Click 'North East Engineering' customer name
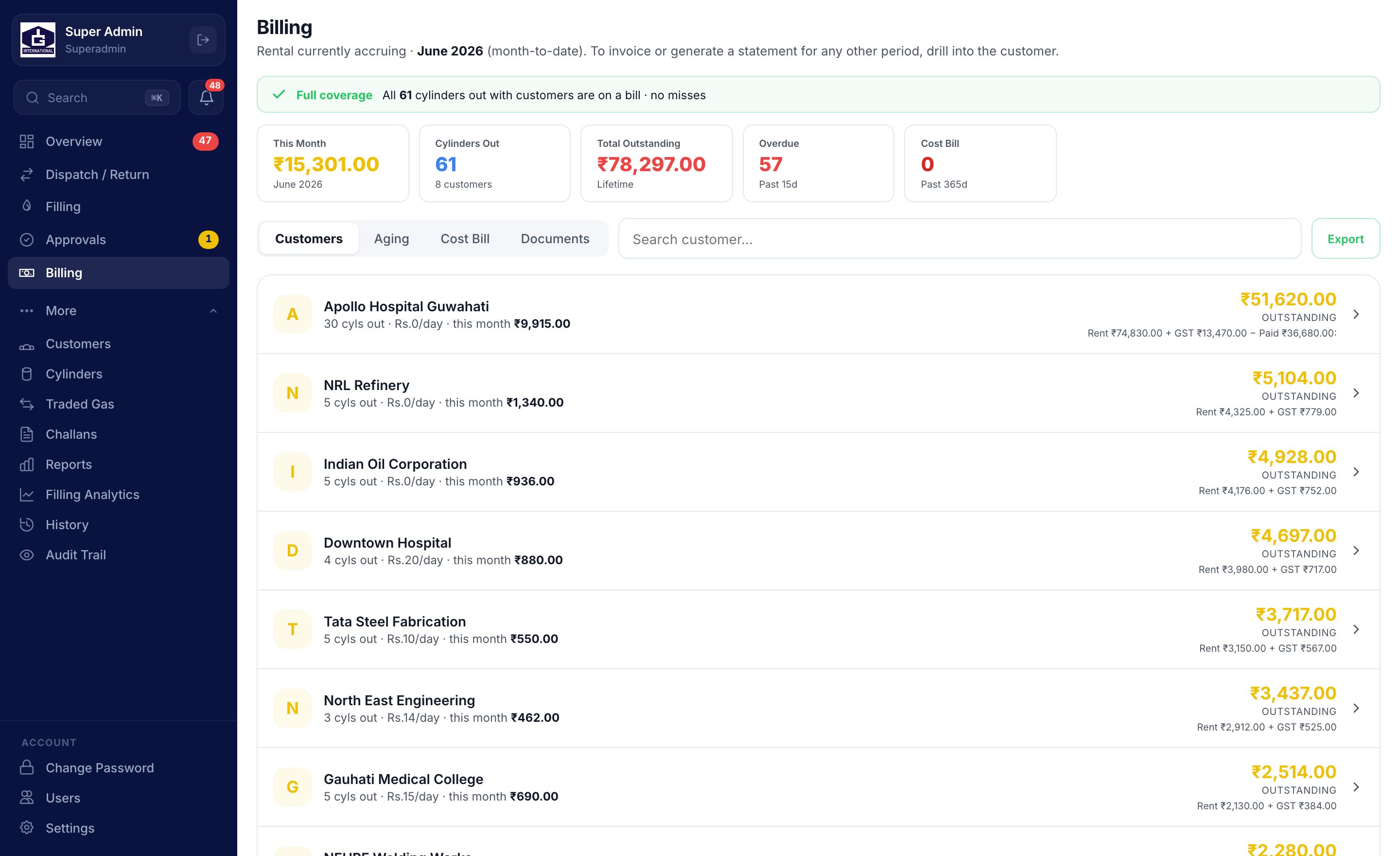 point(400,700)
